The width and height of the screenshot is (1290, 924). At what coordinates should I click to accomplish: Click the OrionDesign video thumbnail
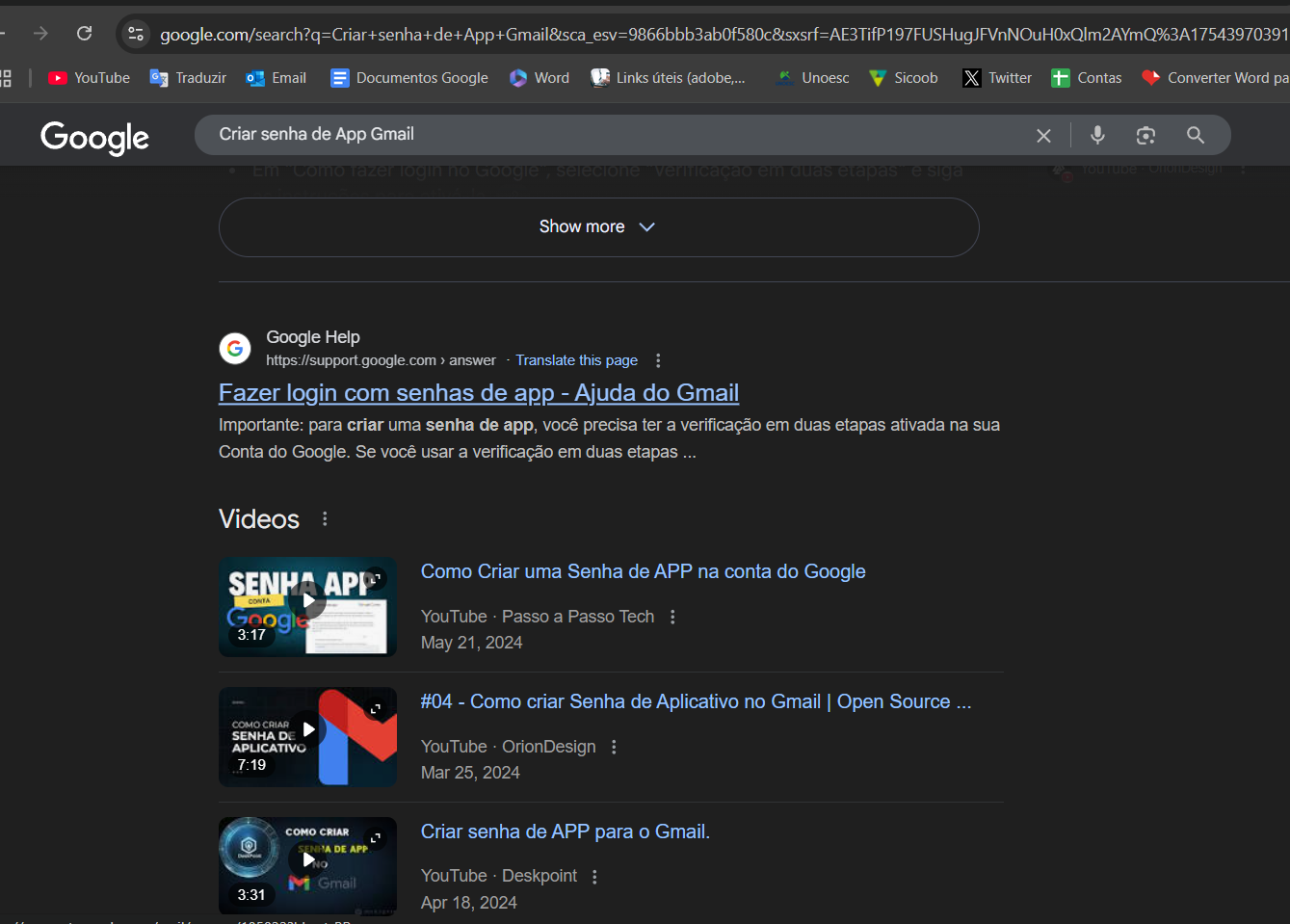coord(307,736)
